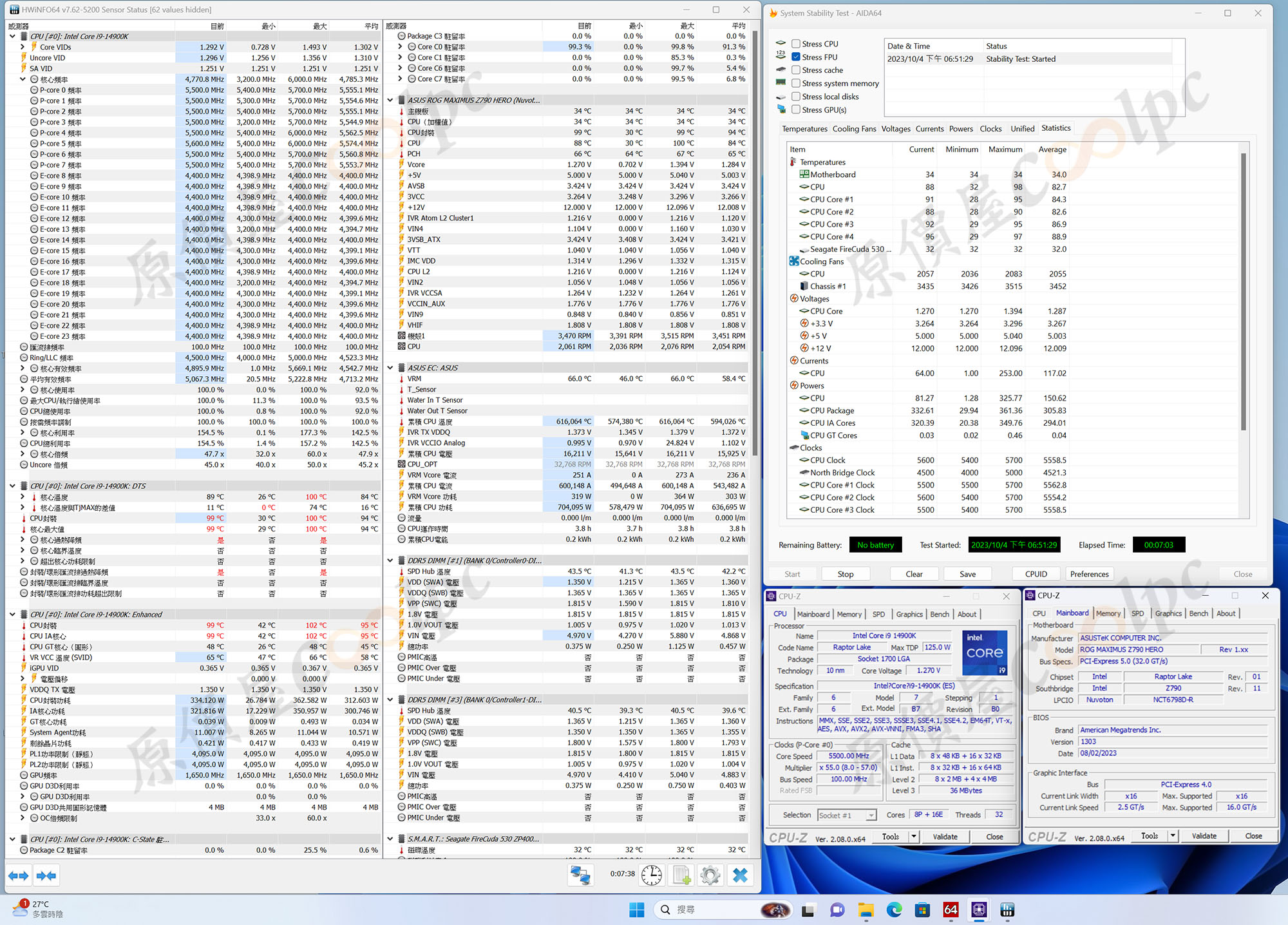This screenshot has width=1288, height=925.
Task: Click Tools button in right CPU-Z window
Action: coord(1150,836)
